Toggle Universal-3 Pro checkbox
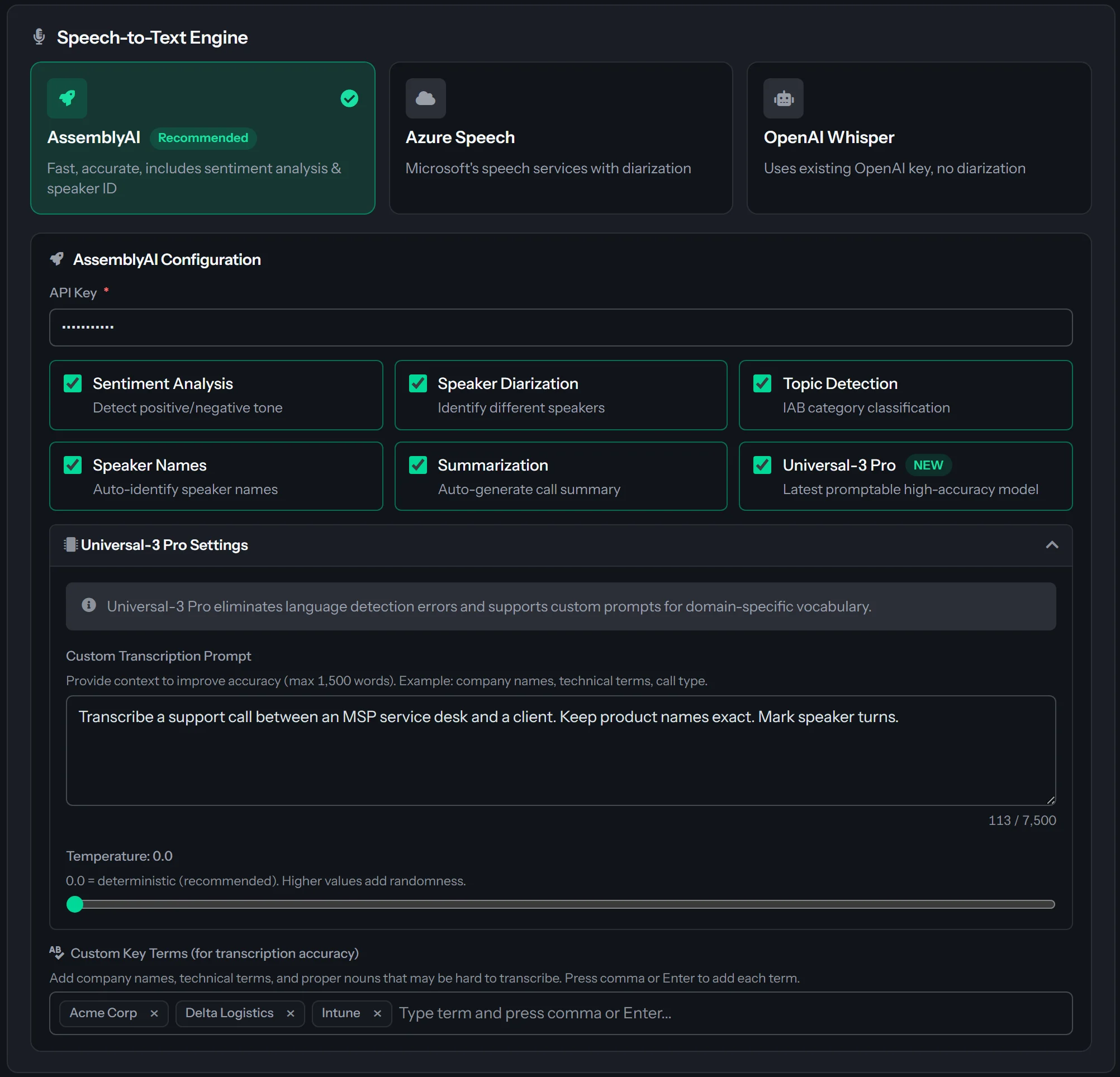 click(x=762, y=465)
